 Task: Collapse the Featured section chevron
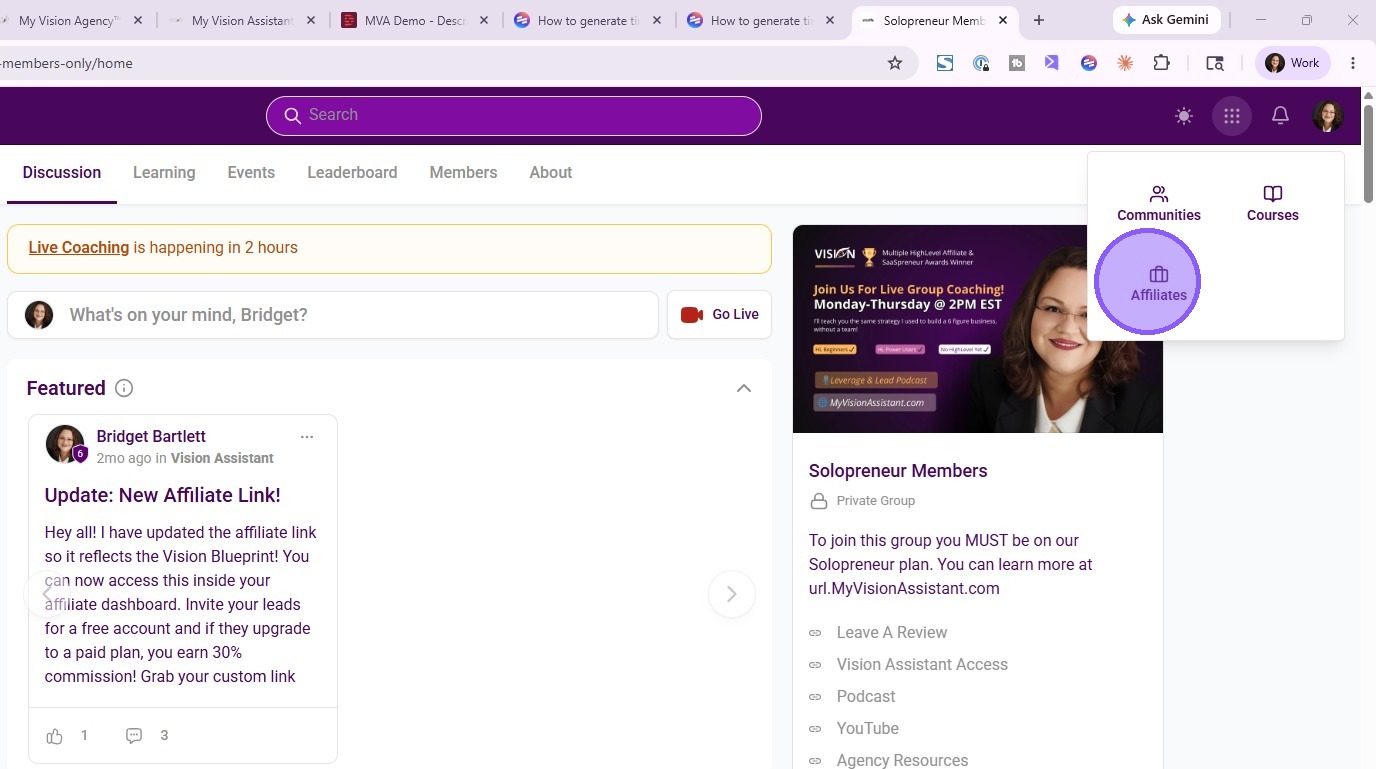click(x=743, y=388)
